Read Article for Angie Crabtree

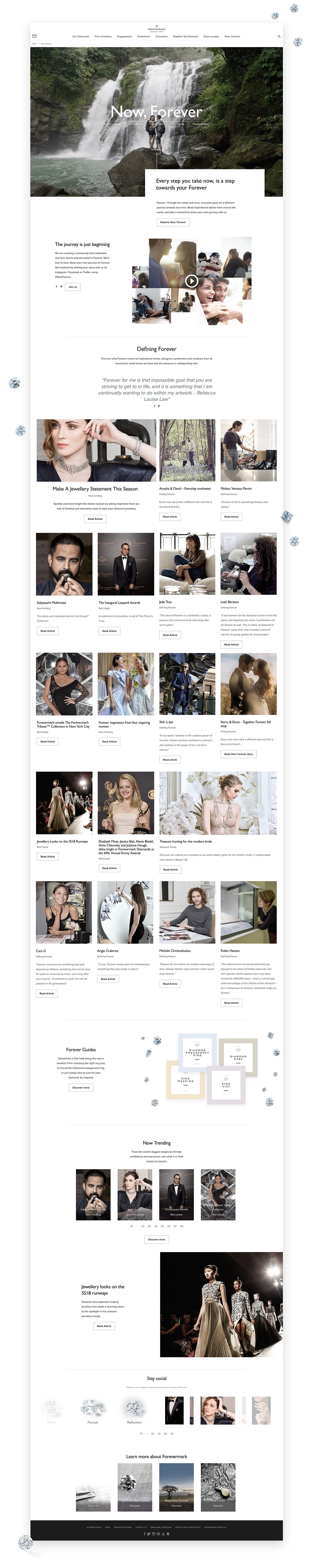click(108, 979)
